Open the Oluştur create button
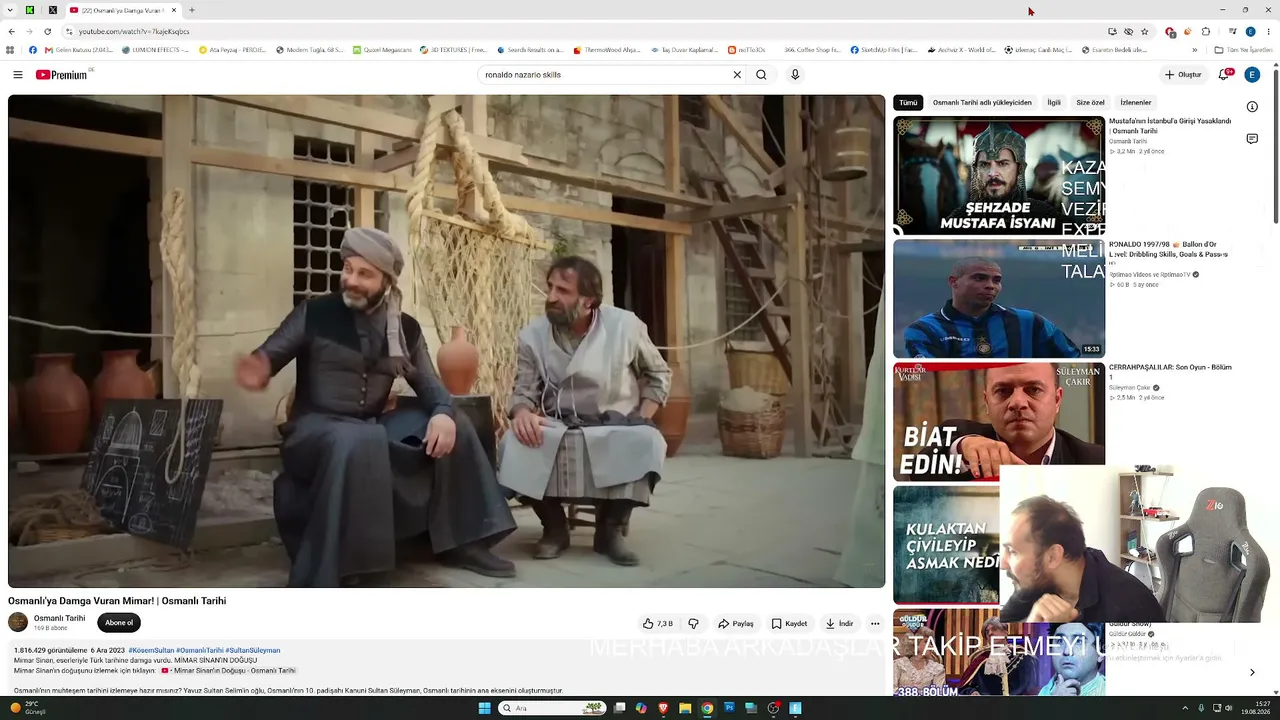The width and height of the screenshot is (1280, 720). click(1183, 75)
